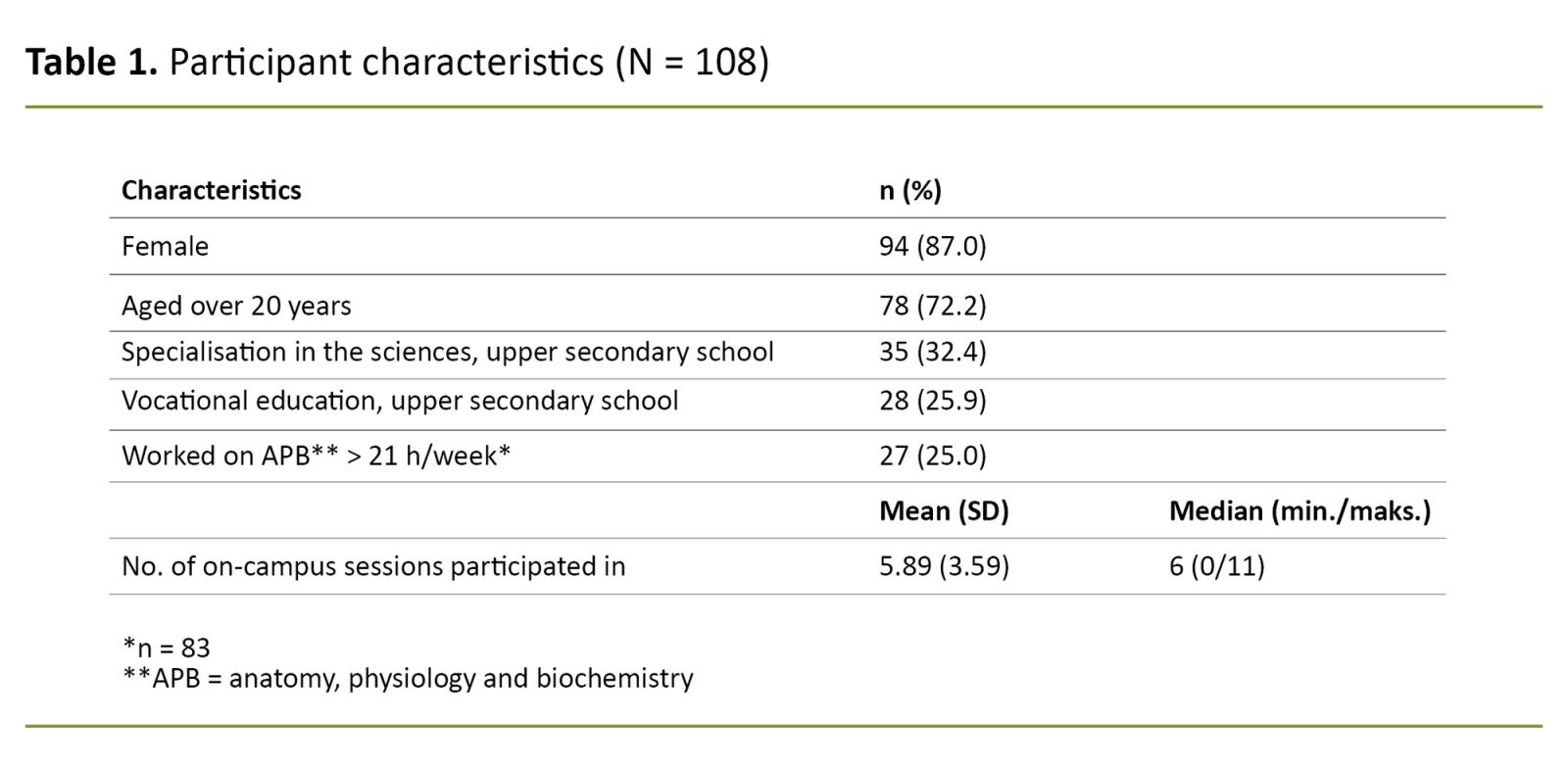Image resolution: width=1568 pixels, height=770 pixels.
Task: Click the mean value 5.89 (3.59)
Action: (x=944, y=566)
